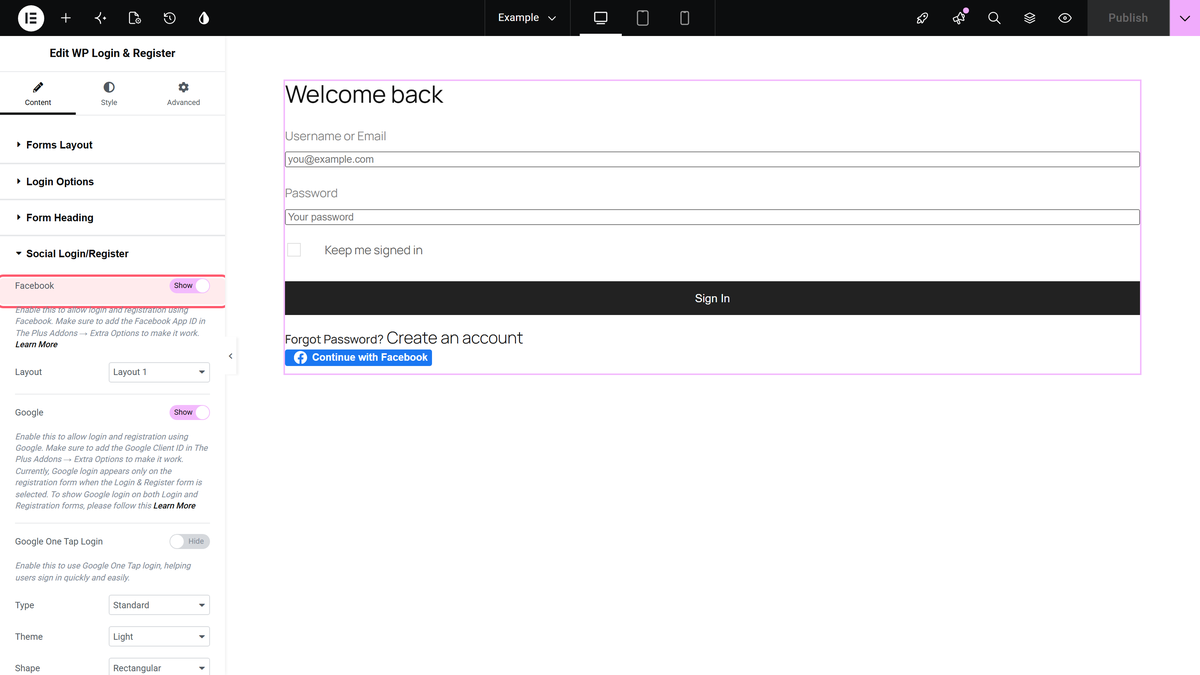
Task: Preview changes with the eye icon
Action: tap(1065, 18)
